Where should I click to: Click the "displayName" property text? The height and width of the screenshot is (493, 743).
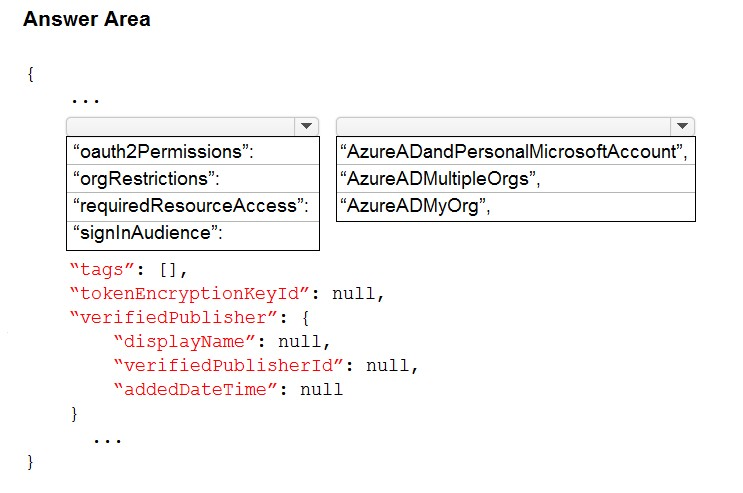(185, 341)
